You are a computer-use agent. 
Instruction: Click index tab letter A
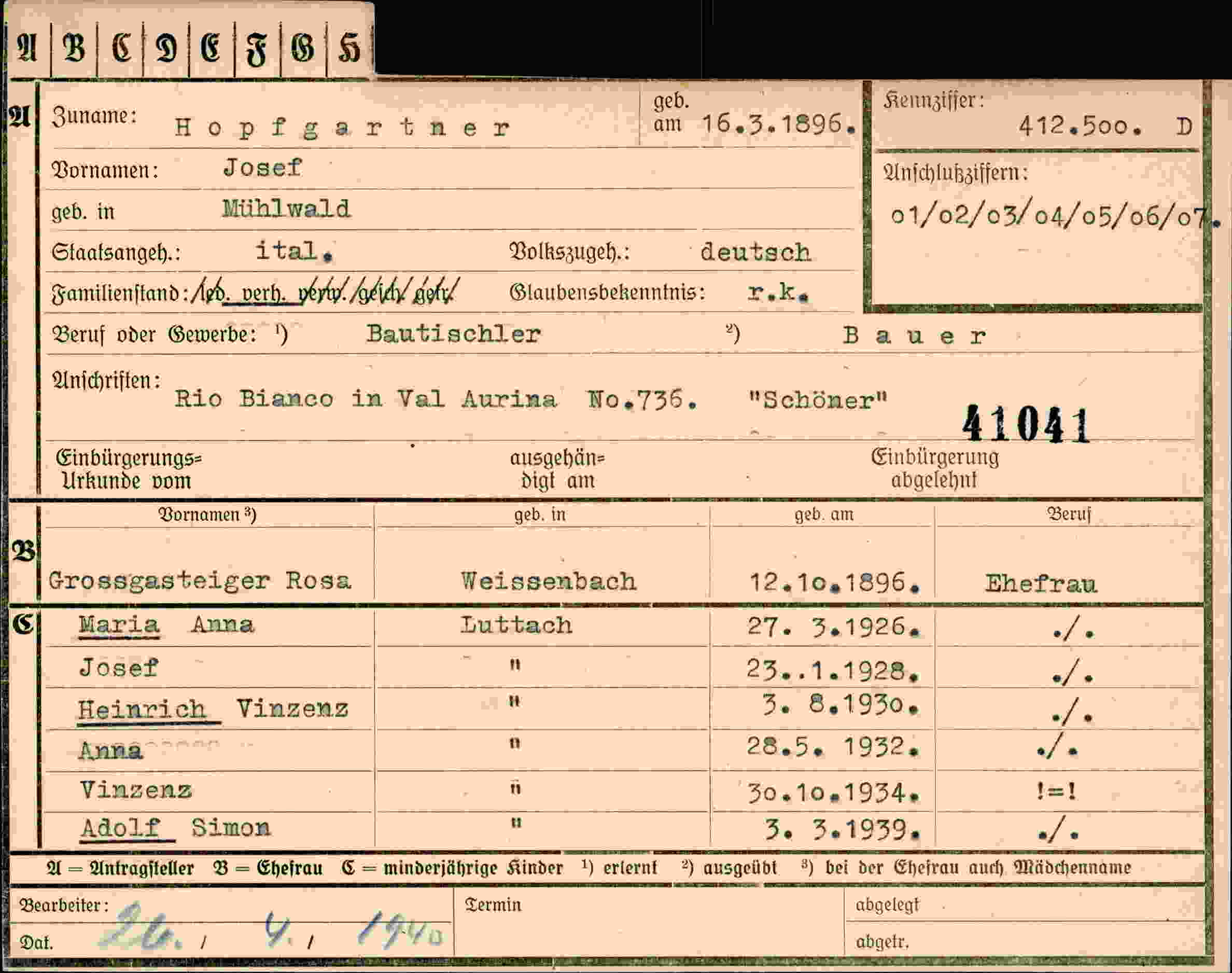(27, 47)
